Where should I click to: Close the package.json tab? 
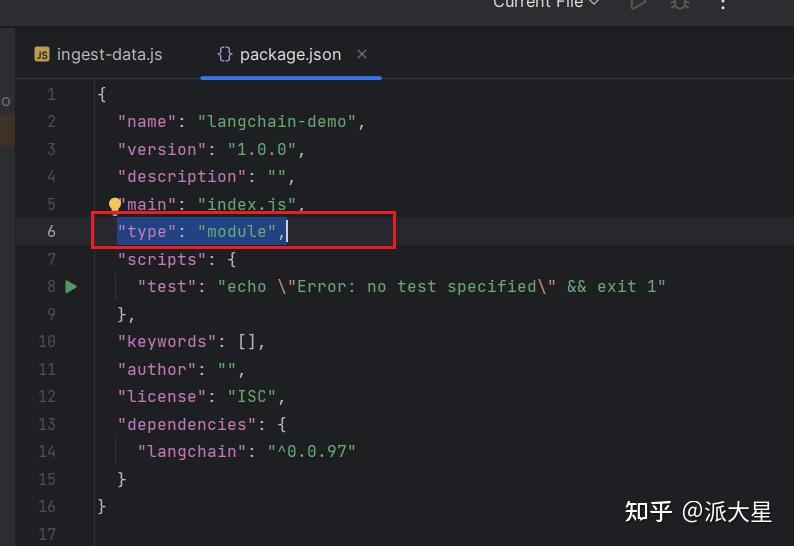click(x=362, y=54)
